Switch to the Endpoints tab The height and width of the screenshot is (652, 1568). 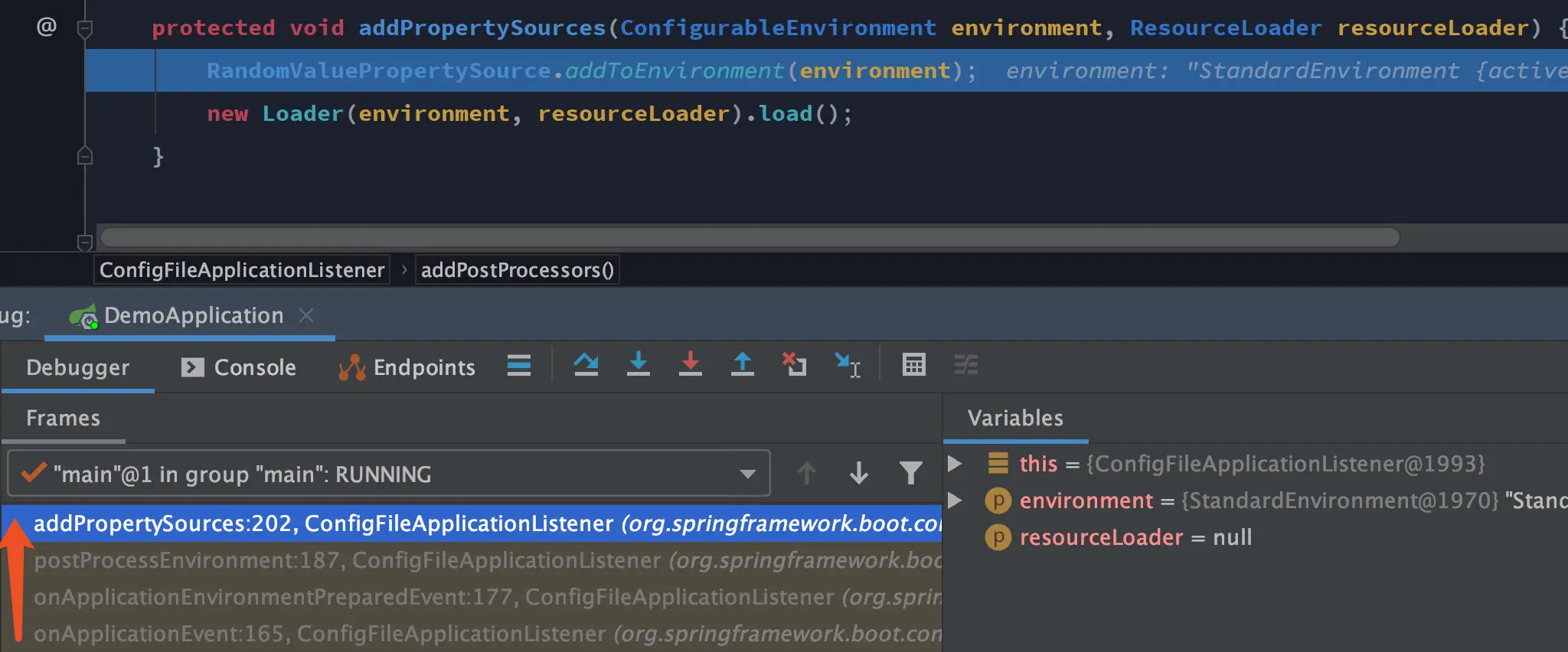[x=407, y=367]
